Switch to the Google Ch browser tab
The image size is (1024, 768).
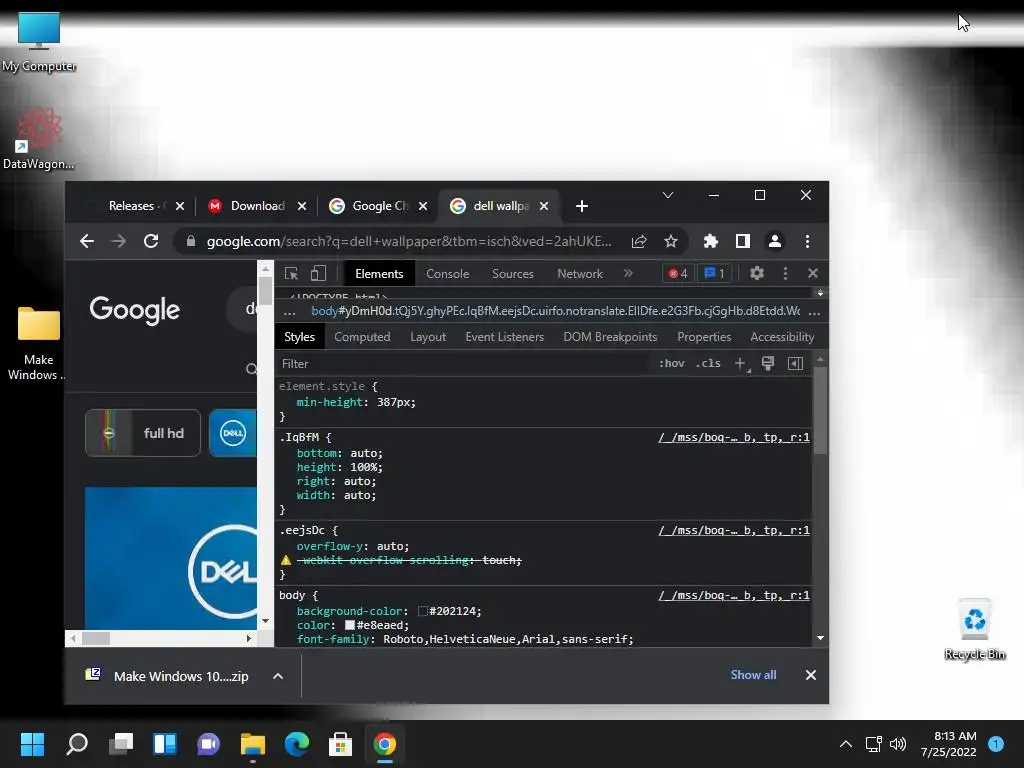378,206
